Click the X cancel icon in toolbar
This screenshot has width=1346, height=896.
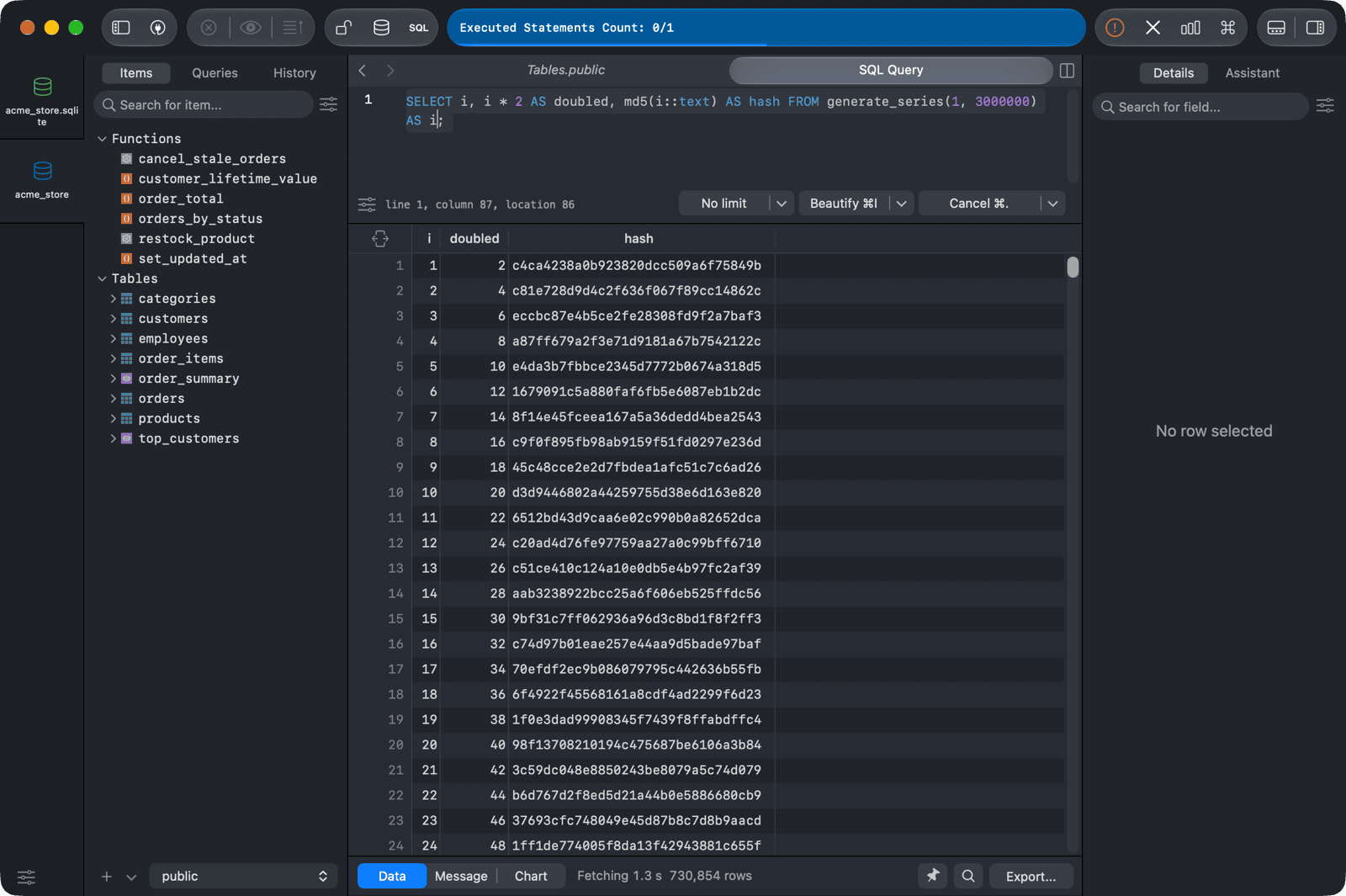click(1153, 28)
